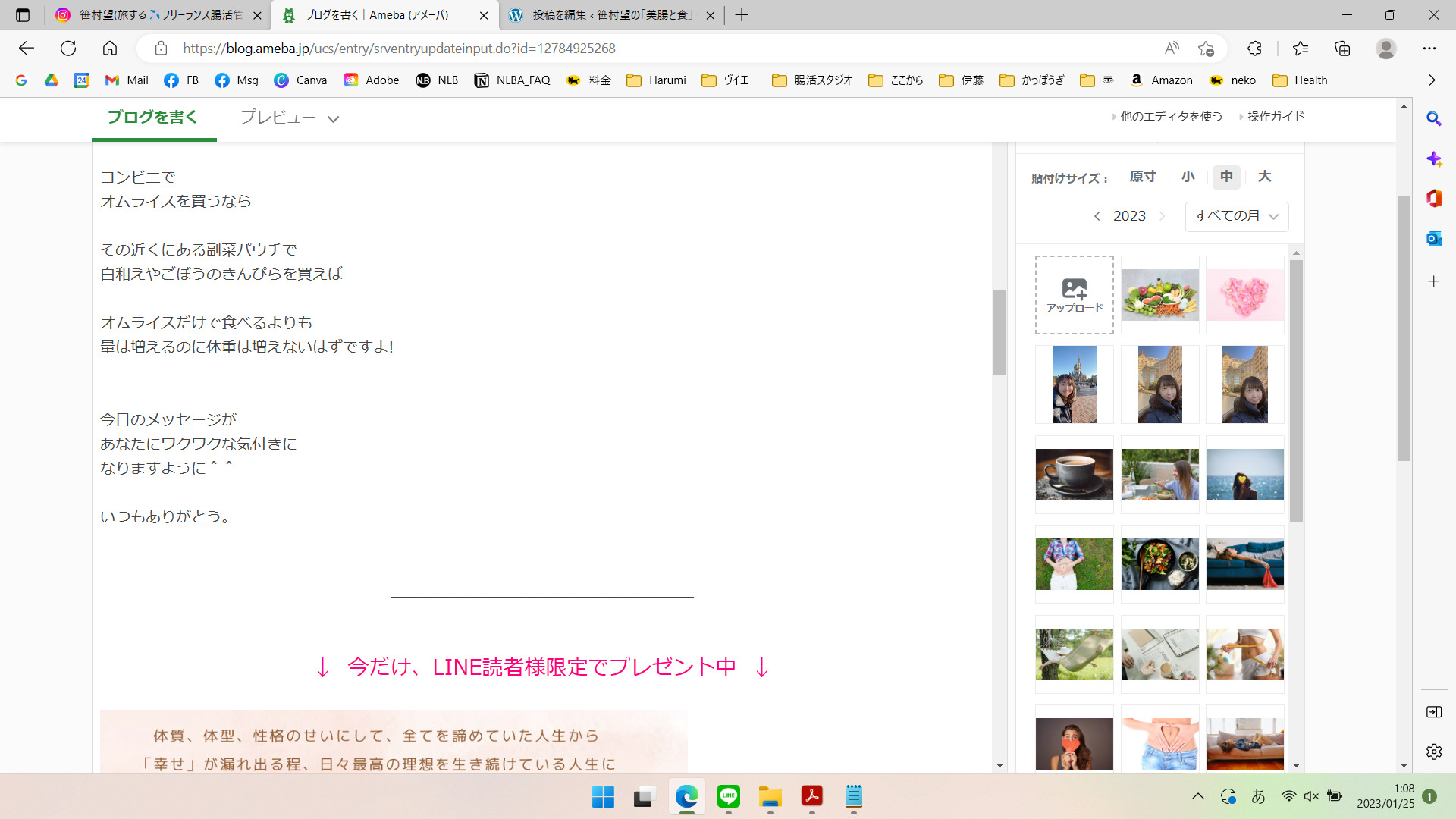The height and width of the screenshot is (819, 1456).
Task: Open the Harumi bookmark folder
Action: [657, 80]
